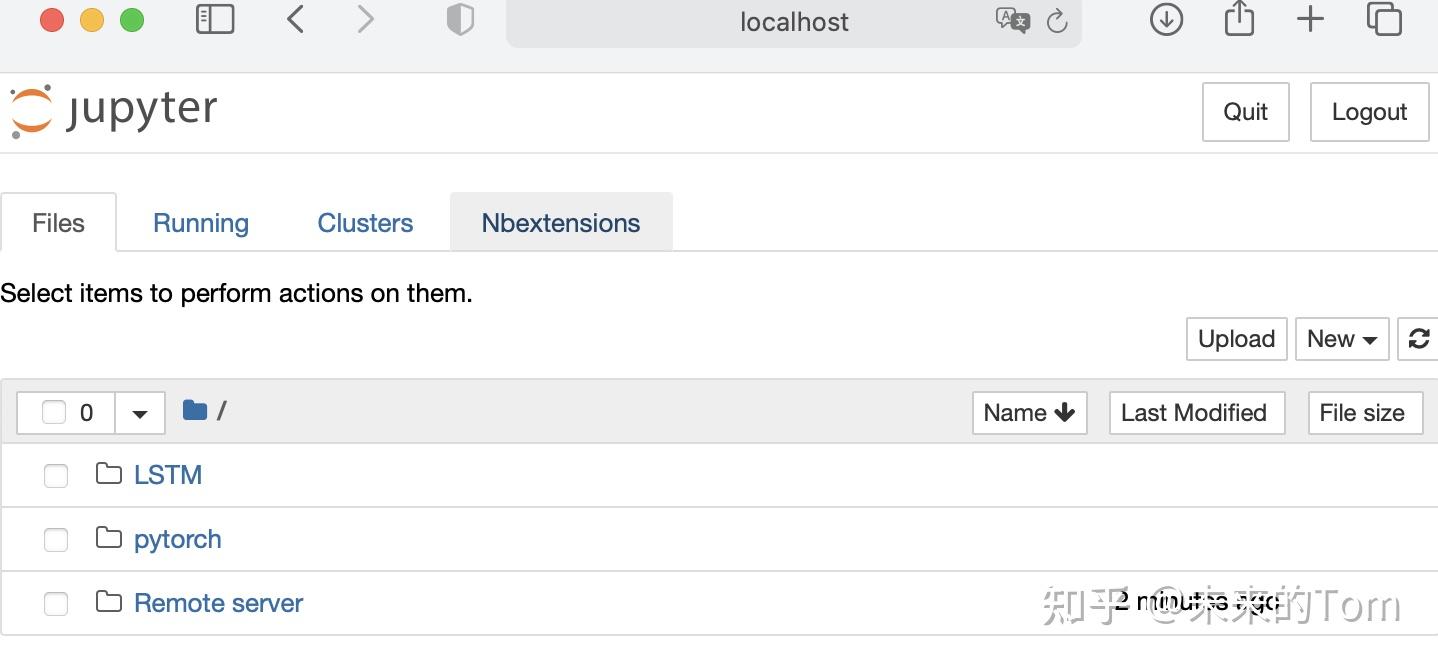Refresh the notebook file list
Viewport: 1438px width, 664px height.
(1419, 339)
